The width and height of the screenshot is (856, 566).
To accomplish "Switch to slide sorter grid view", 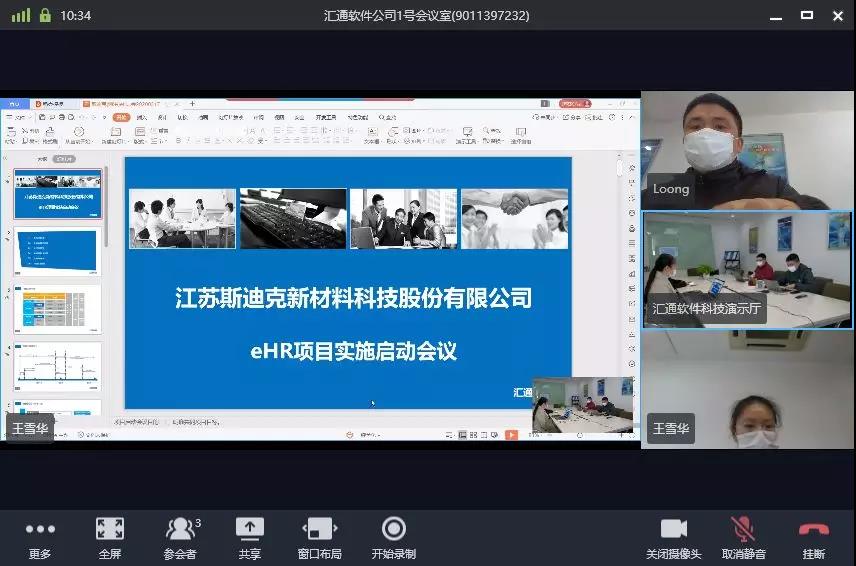I will (473, 435).
